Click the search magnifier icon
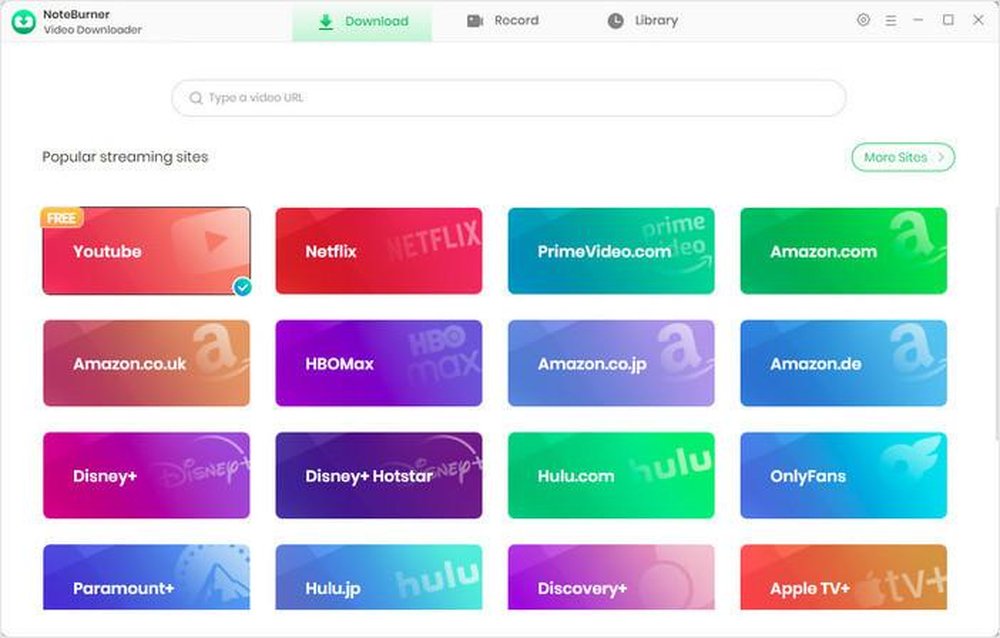The height and width of the screenshot is (638, 1000). click(x=196, y=98)
